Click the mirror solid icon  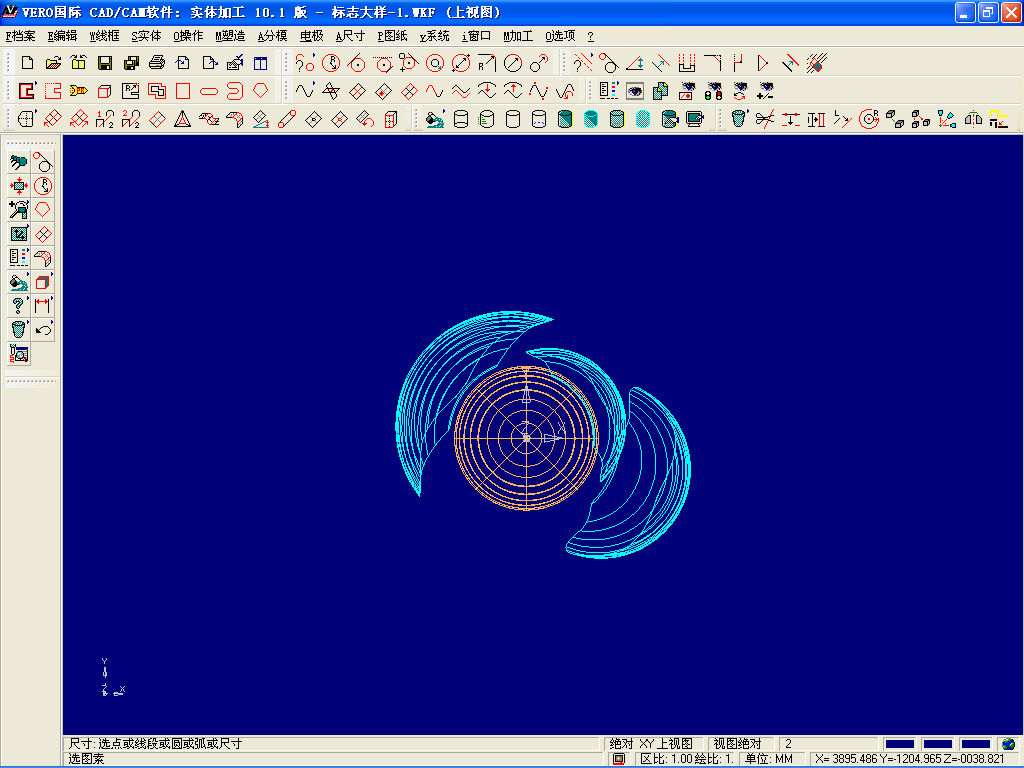pos(973,119)
